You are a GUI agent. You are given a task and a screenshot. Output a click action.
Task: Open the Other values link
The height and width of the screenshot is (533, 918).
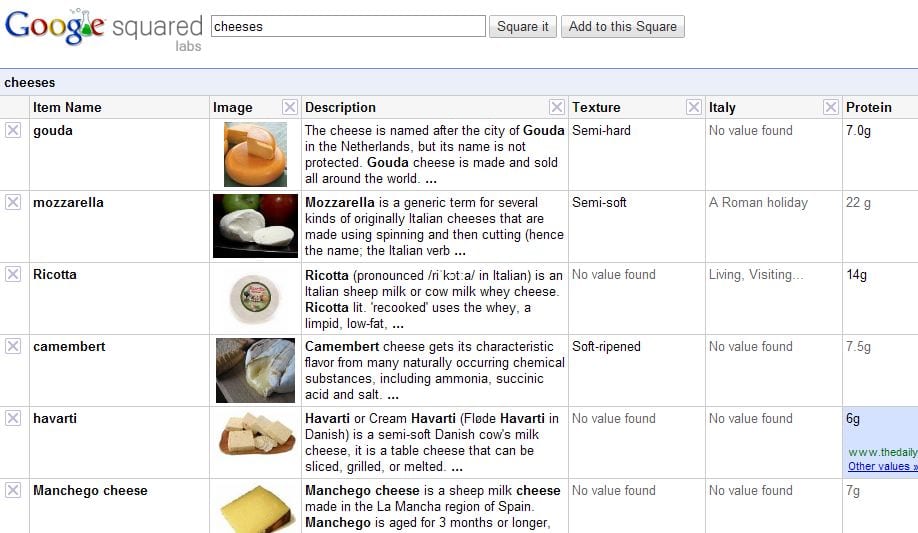coord(879,466)
